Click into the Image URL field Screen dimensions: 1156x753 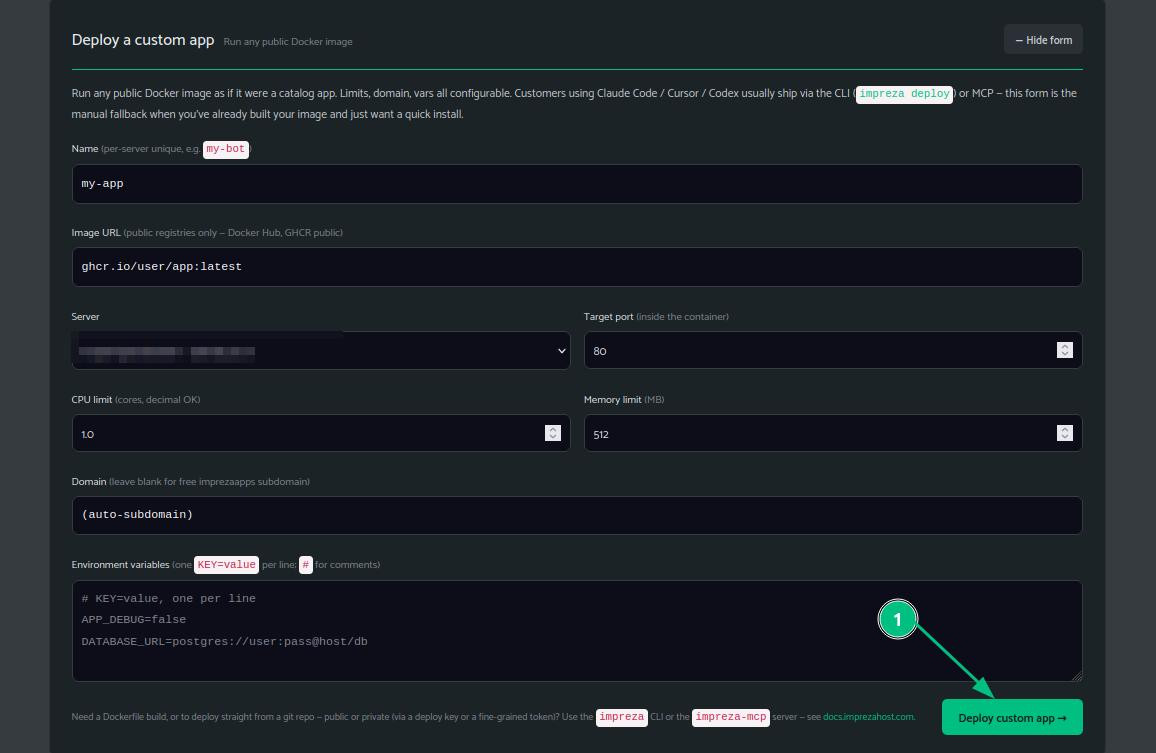coord(577,267)
